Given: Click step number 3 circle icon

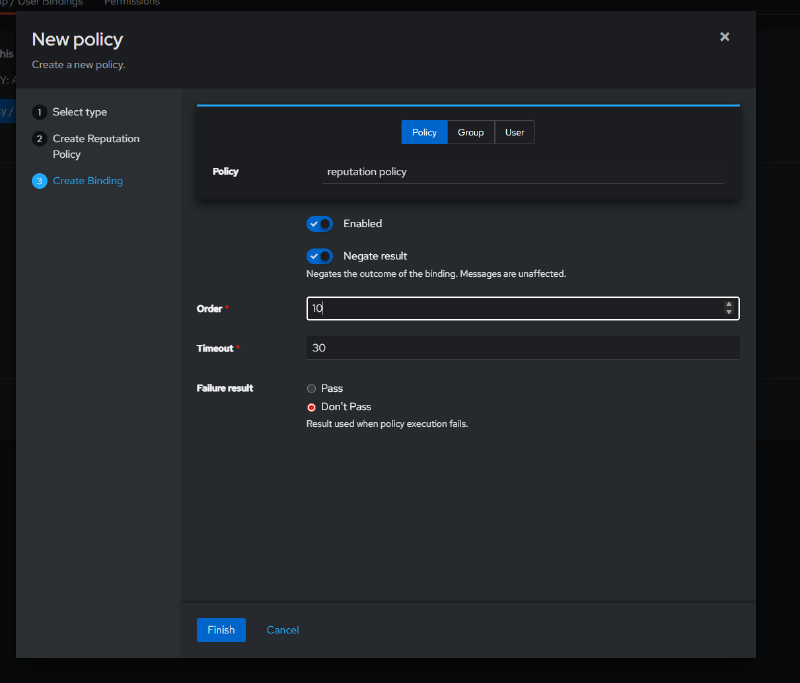Looking at the screenshot, I should pos(39,181).
